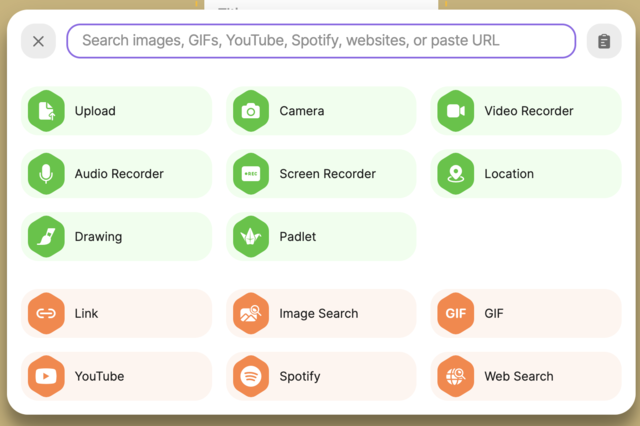This screenshot has height=426, width=640.
Task: Click the Location label
Action: pos(509,174)
